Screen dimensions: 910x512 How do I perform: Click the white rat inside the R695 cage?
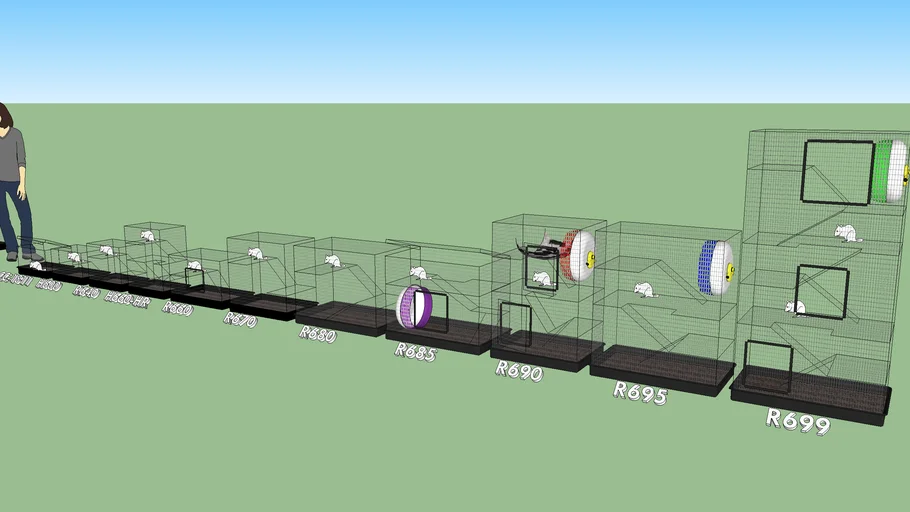pyautogui.click(x=644, y=290)
